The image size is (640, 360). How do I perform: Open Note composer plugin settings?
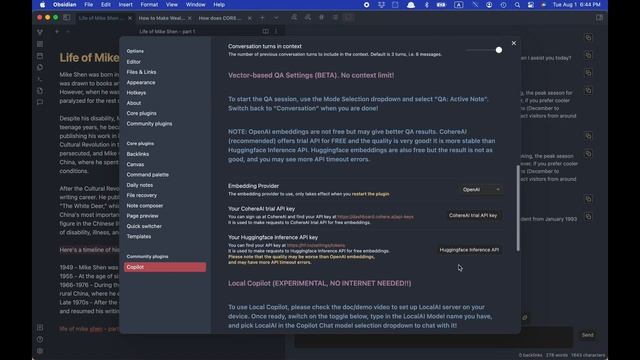pyautogui.click(x=144, y=206)
